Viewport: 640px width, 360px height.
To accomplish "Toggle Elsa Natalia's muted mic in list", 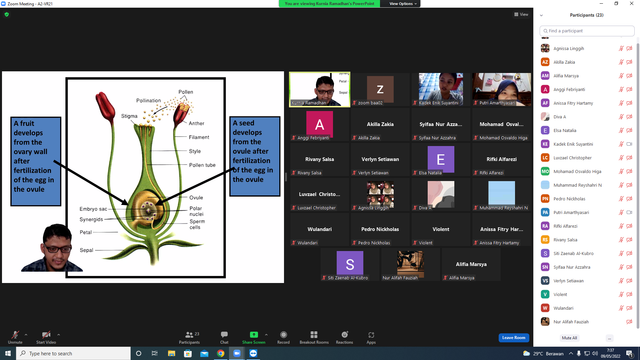I will pos(621,130).
